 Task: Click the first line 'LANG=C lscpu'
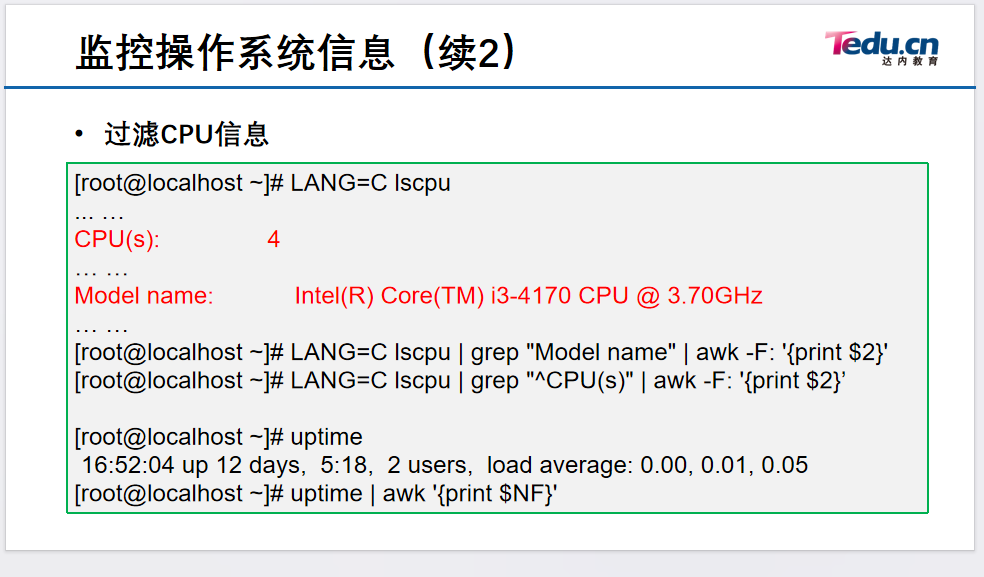[262, 183]
